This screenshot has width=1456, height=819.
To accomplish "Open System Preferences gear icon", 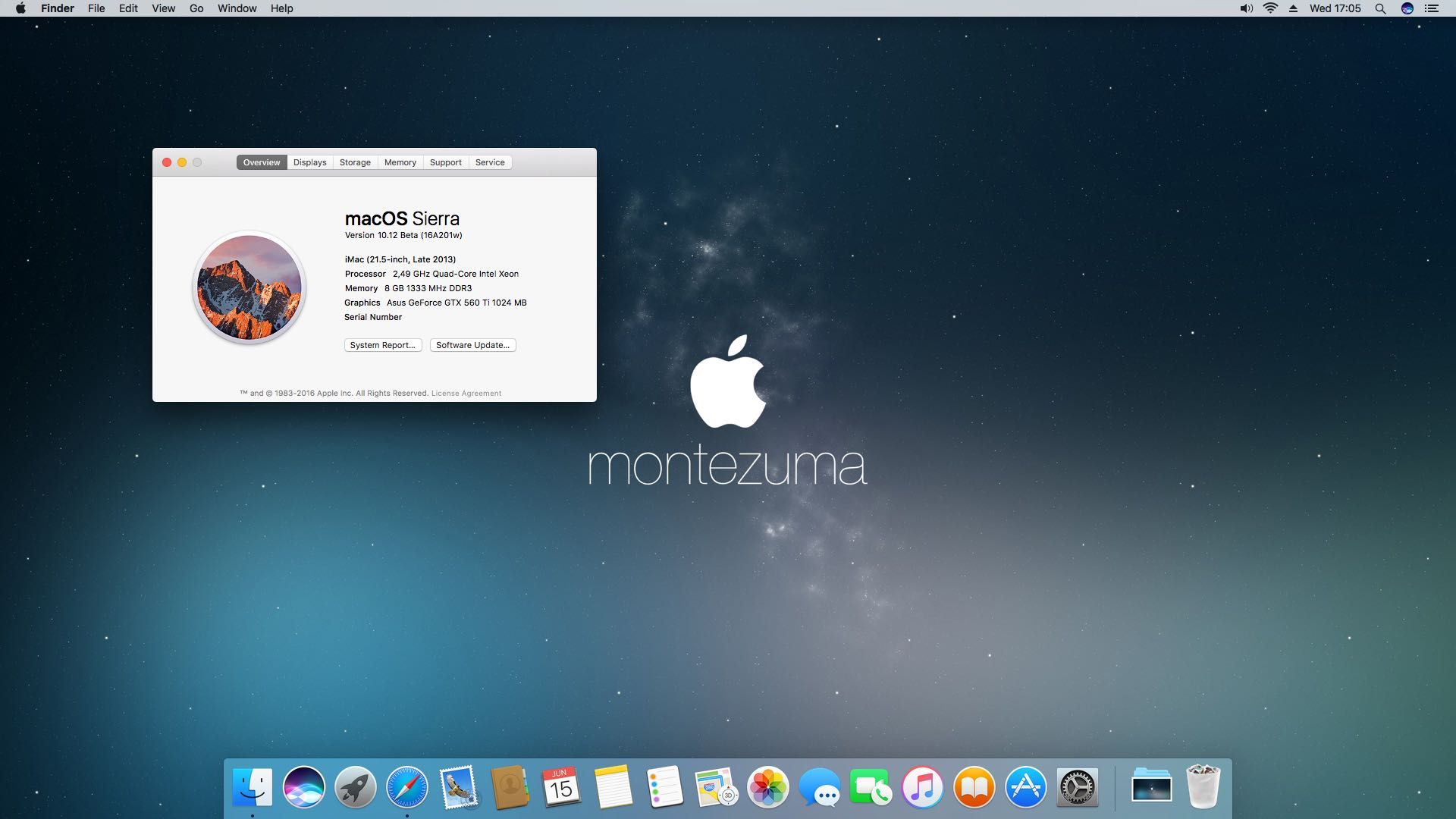I will (x=1077, y=786).
